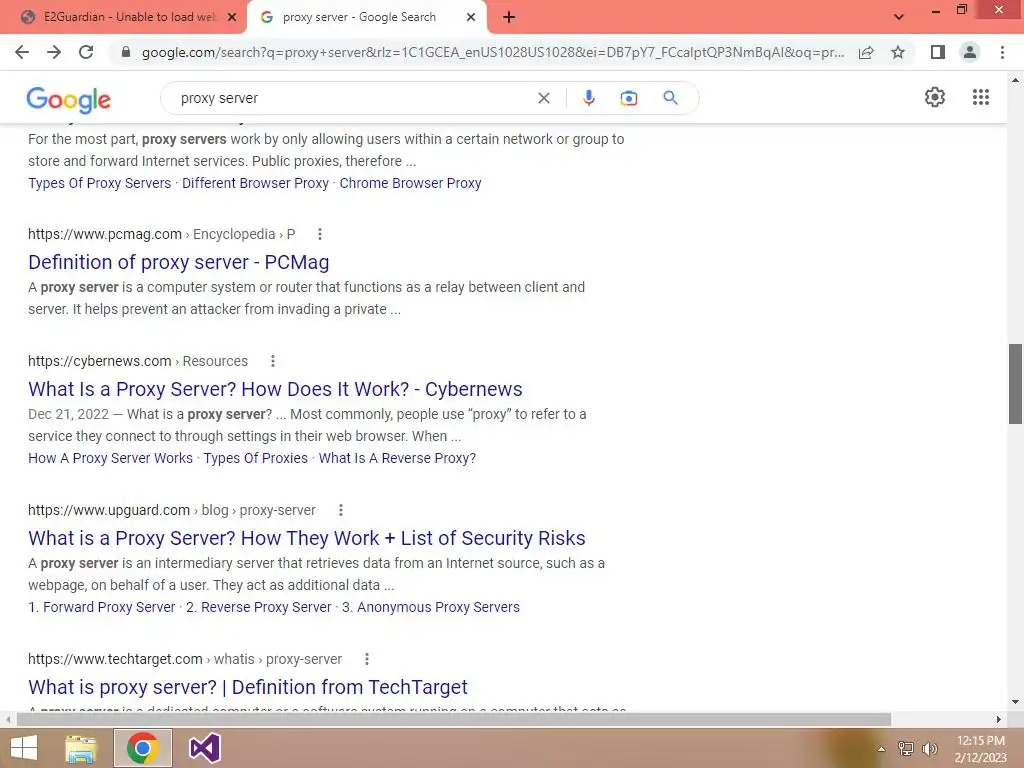Open the tab search dropdown arrow

(x=899, y=17)
